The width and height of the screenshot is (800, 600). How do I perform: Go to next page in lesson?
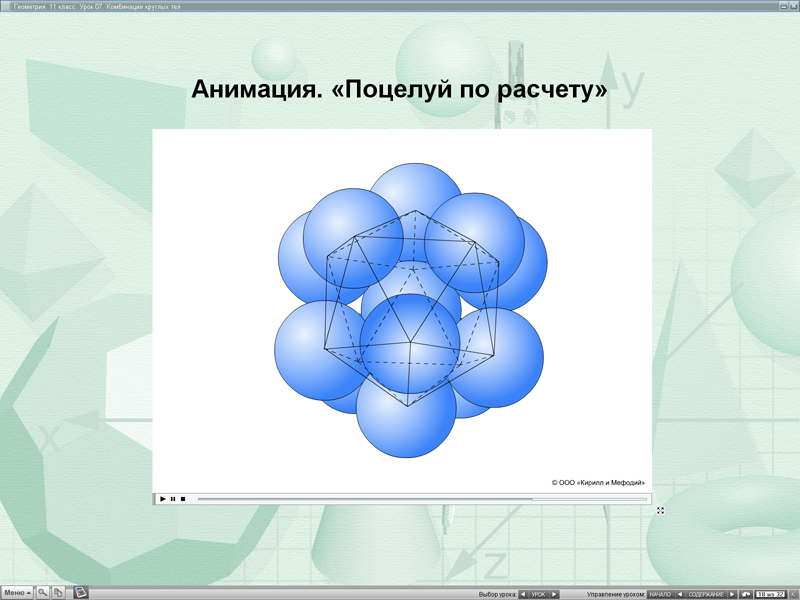(732, 594)
